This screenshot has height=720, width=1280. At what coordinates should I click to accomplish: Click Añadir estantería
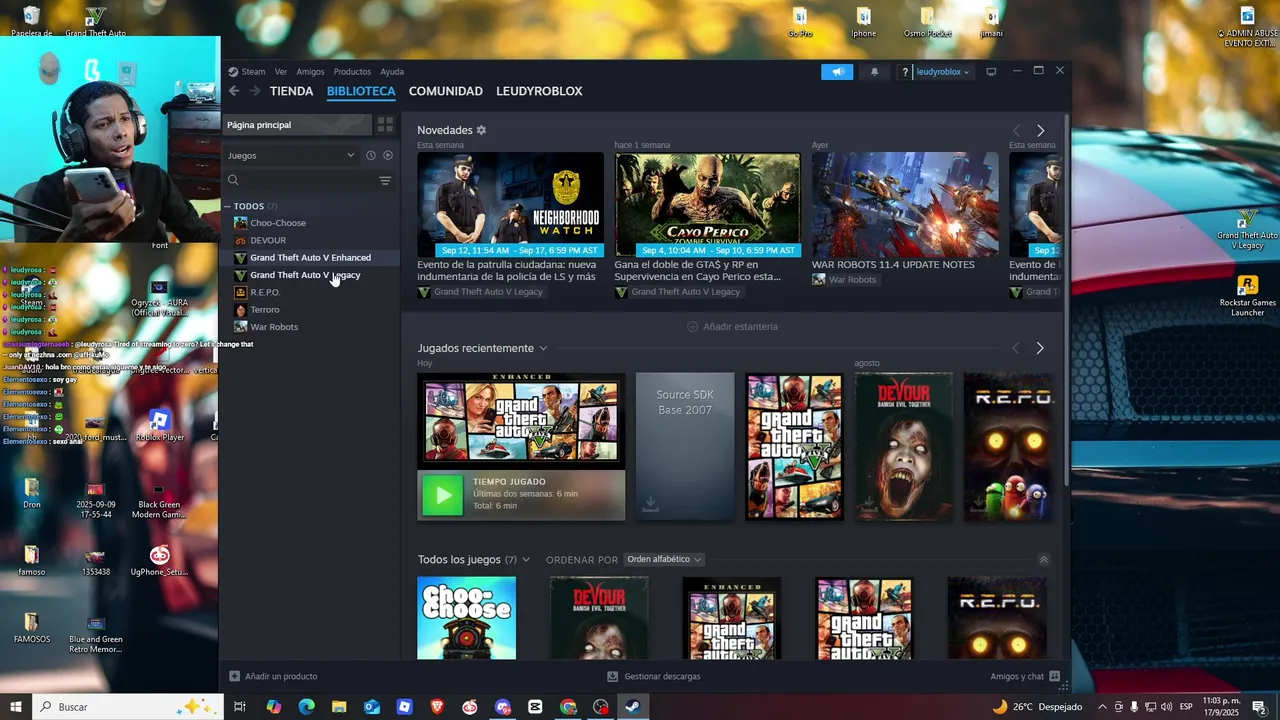pos(733,327)
